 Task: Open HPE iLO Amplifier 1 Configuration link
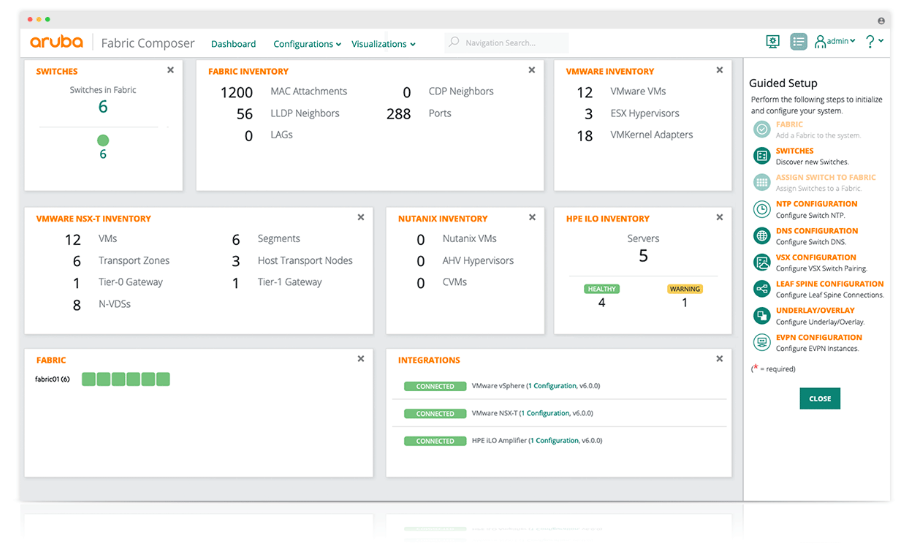[554, 441]
